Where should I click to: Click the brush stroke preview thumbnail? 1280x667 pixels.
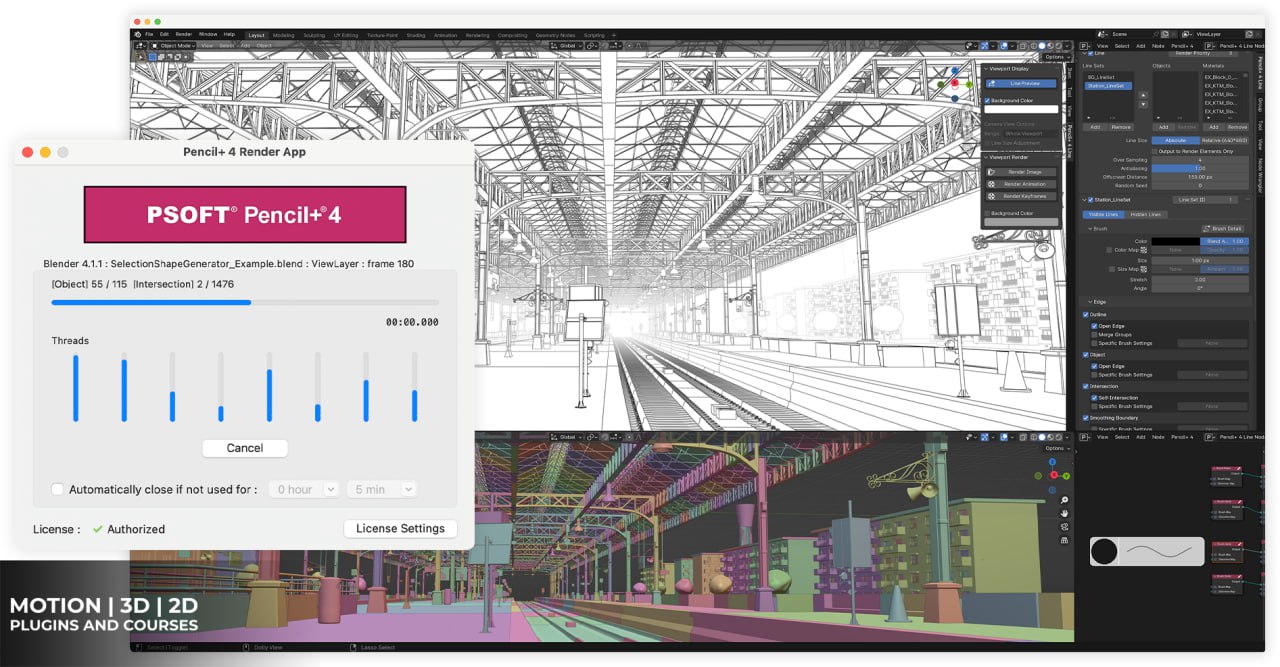pyautogui.click(x=1147, y=552)
